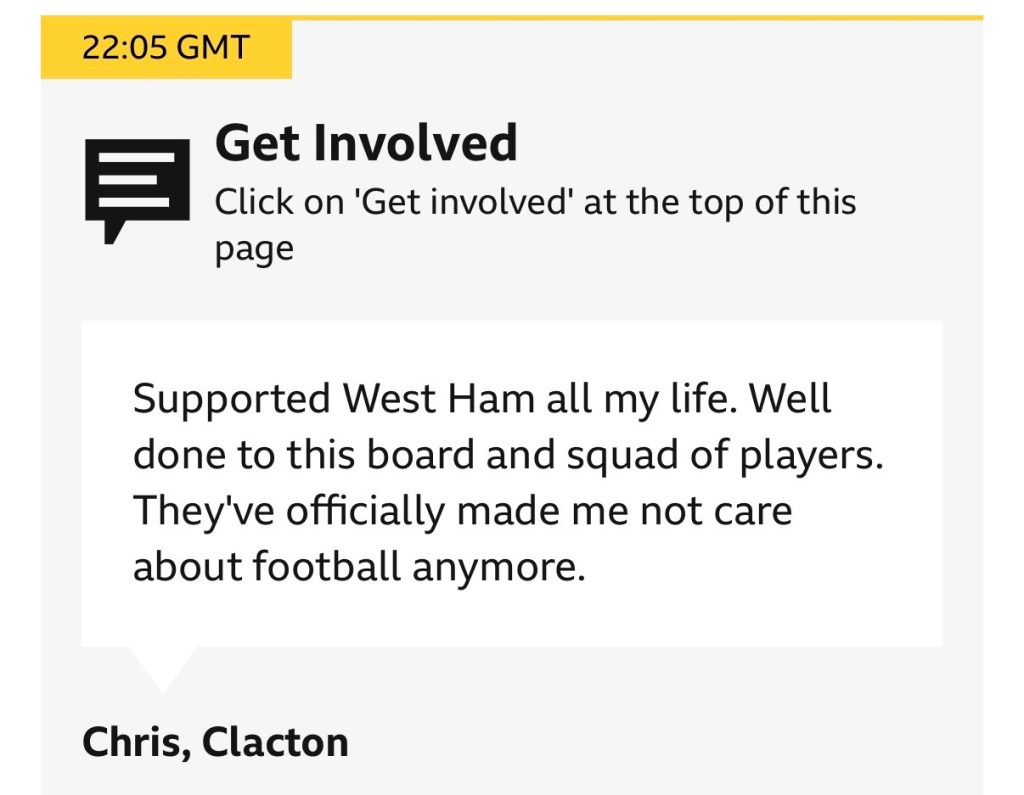
Task: Select the 22:05 GMT timestamp badge
Action: click(x=166, y=49)
